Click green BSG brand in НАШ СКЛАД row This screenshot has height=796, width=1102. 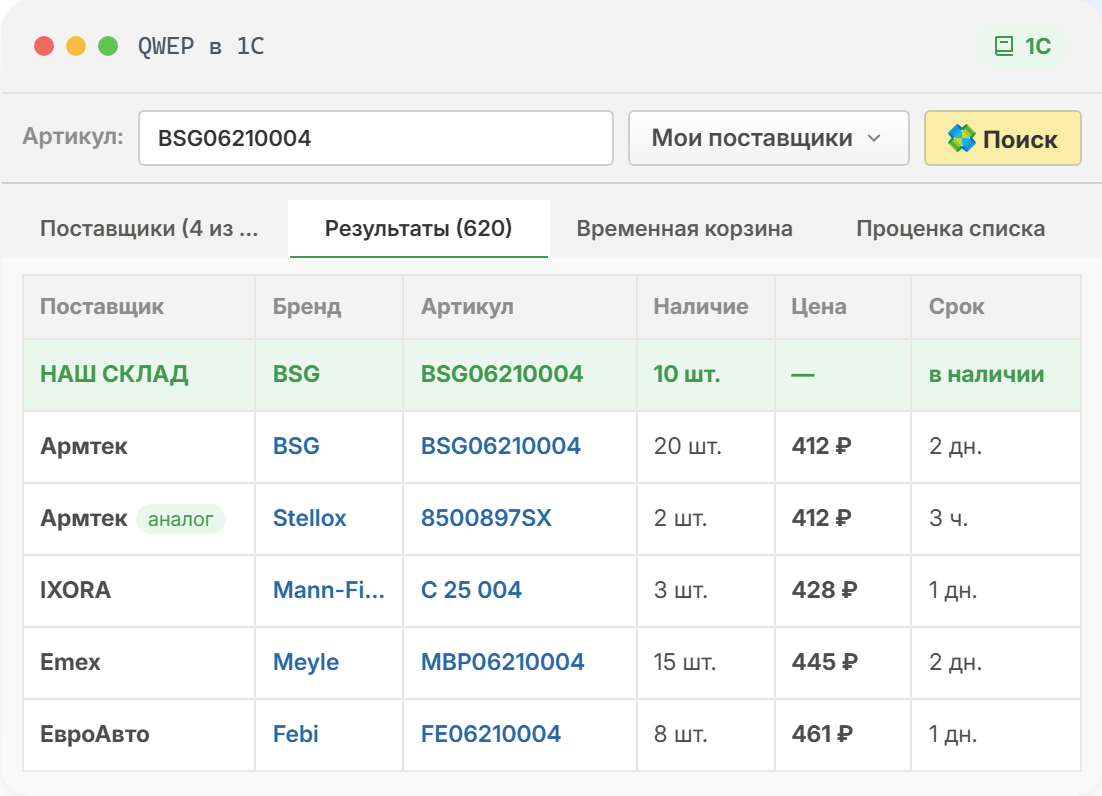pyautogui.click(x=296, y=374)
